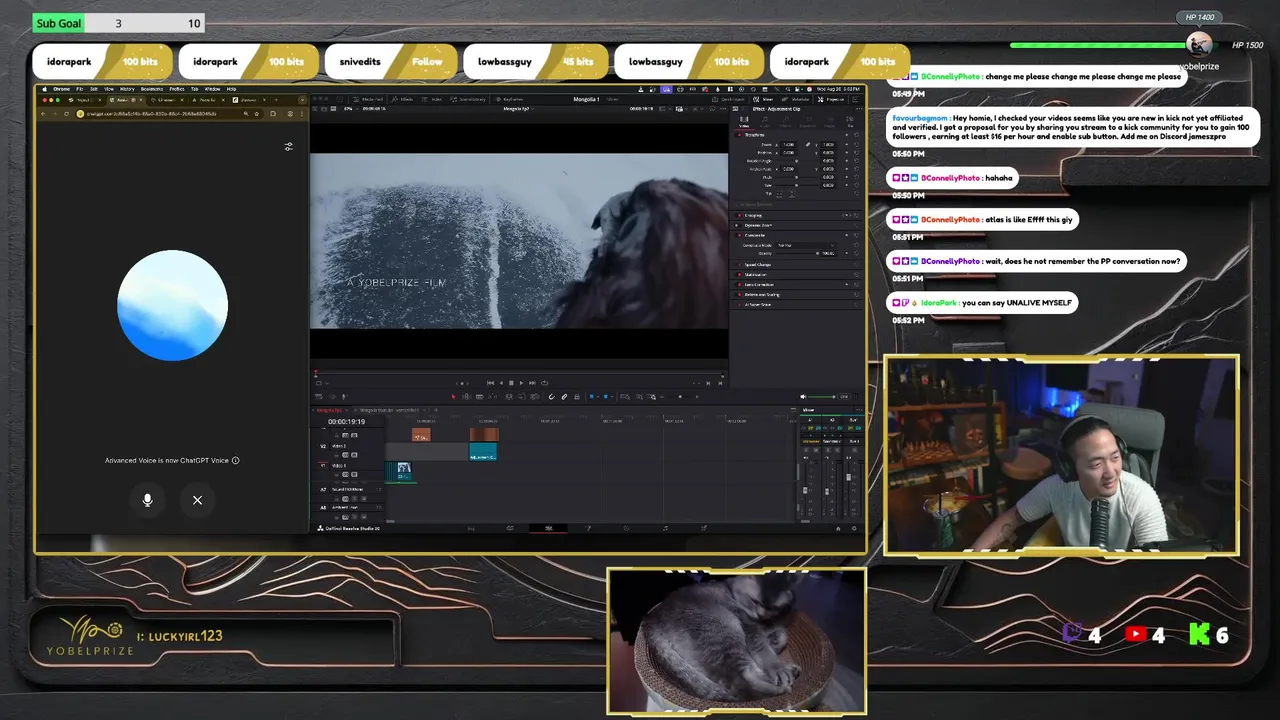Screen dimensions: 1280x720
Task: Toggle the Cropping section enable switch
Action: coord(739,215)
